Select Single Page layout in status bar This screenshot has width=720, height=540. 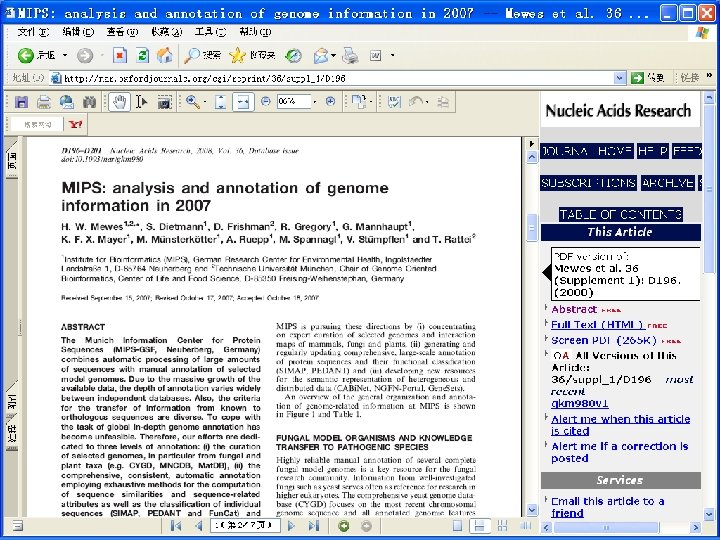pyautogui.click(x=458, y=526)
